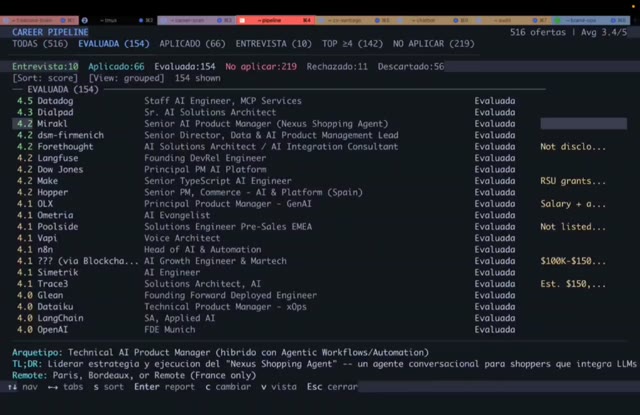Click the 'No aplicar:219' status counter
640x415 pixels.
click(261, 66)
